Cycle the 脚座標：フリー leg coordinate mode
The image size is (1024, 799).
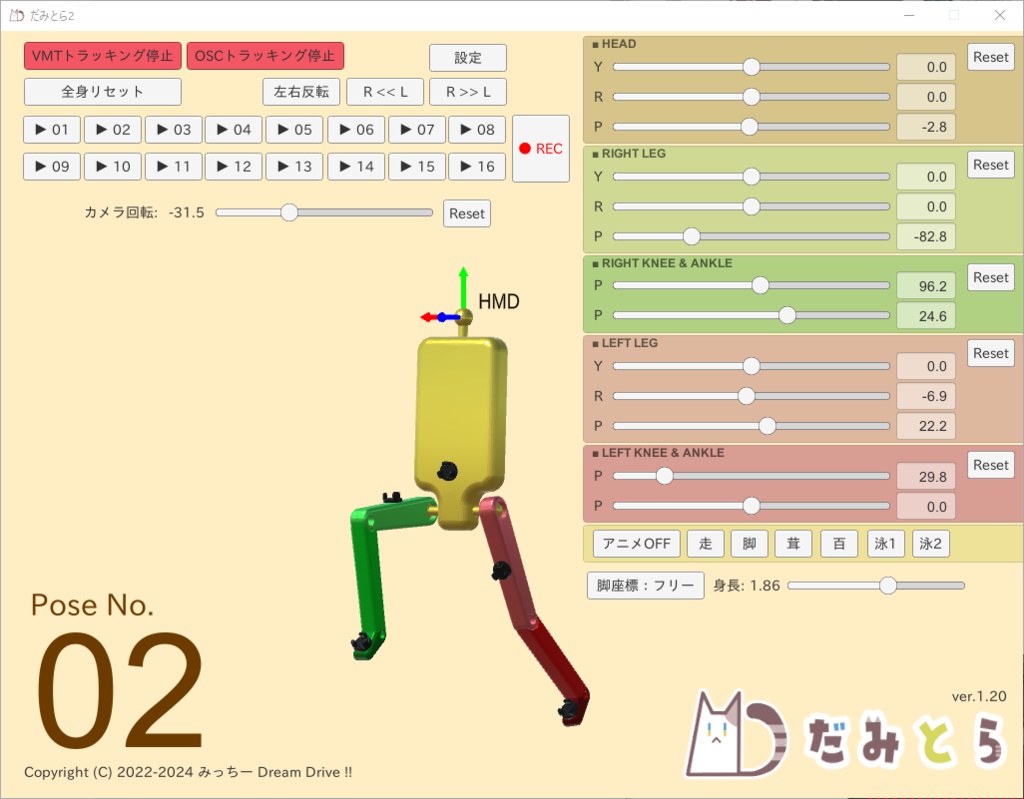(645, 585)
